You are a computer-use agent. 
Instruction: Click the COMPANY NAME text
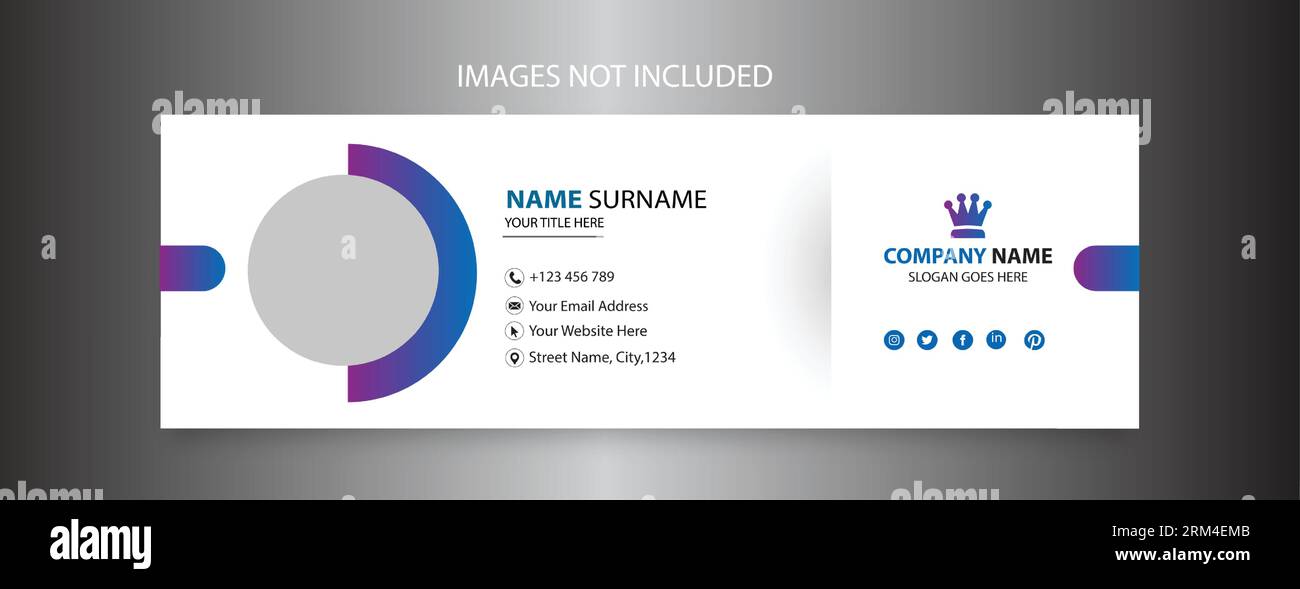pyautogui.click(x=967, y=256)
